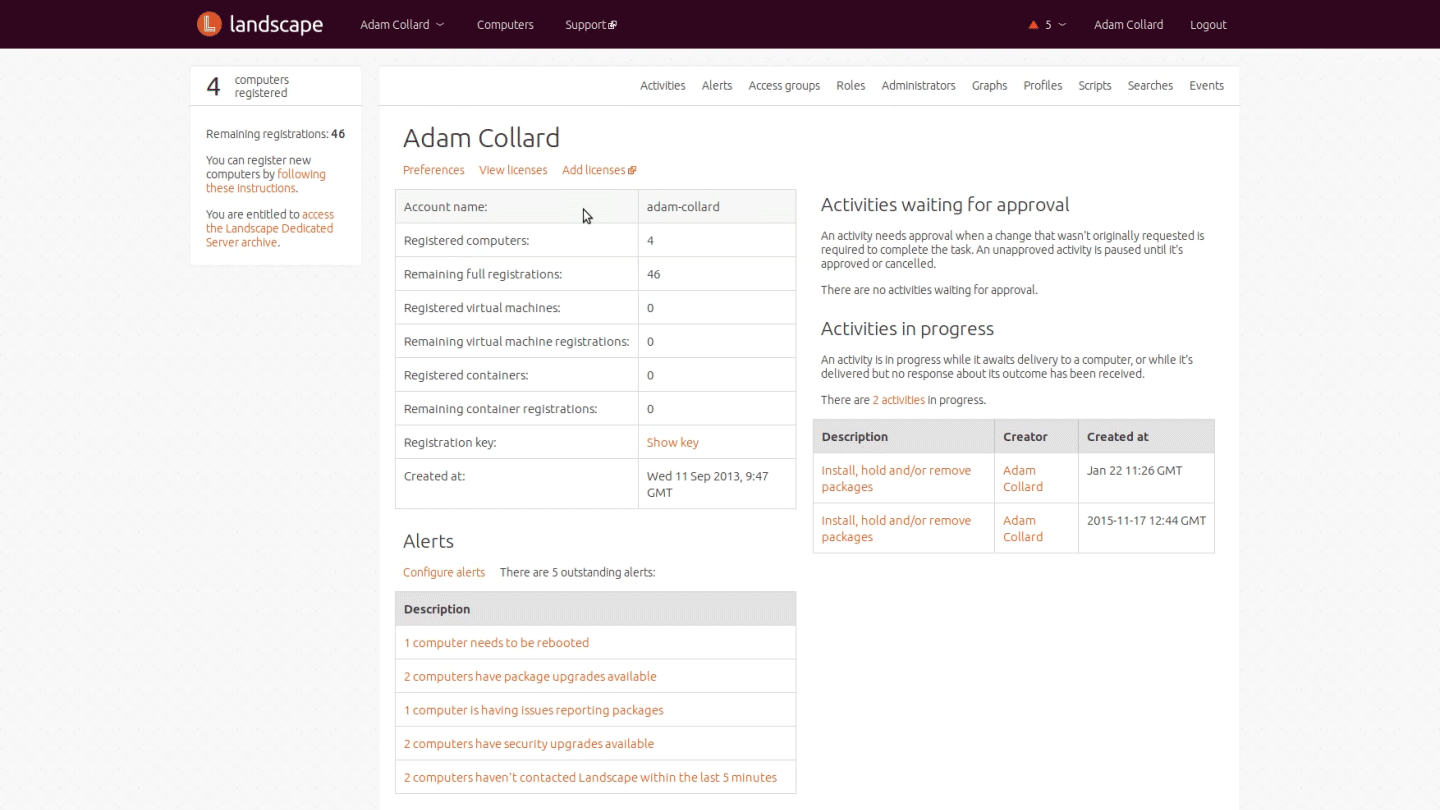Click the 'Remaining full registrations' value 46
The image size is (1440, 810).
point(653,274)
